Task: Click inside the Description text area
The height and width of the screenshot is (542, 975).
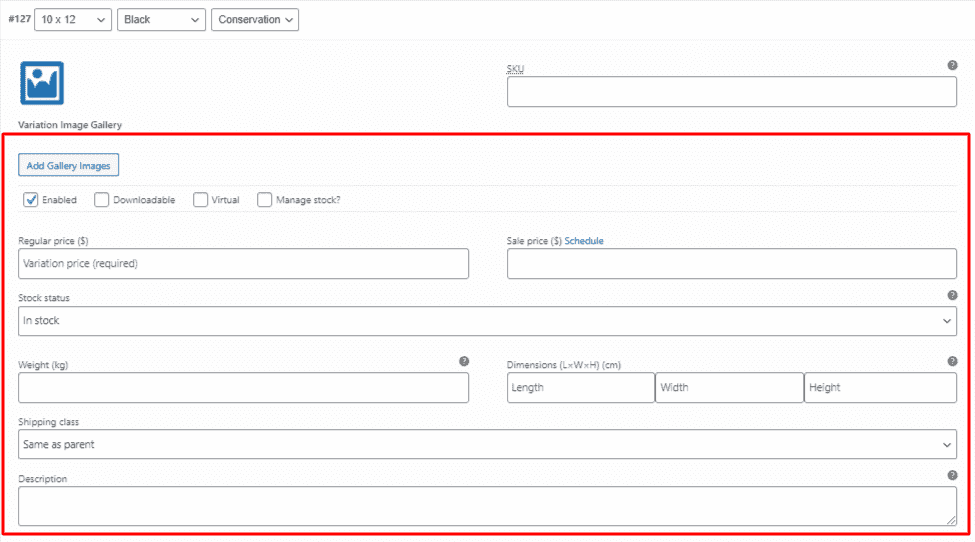Action: click(488, 506)
